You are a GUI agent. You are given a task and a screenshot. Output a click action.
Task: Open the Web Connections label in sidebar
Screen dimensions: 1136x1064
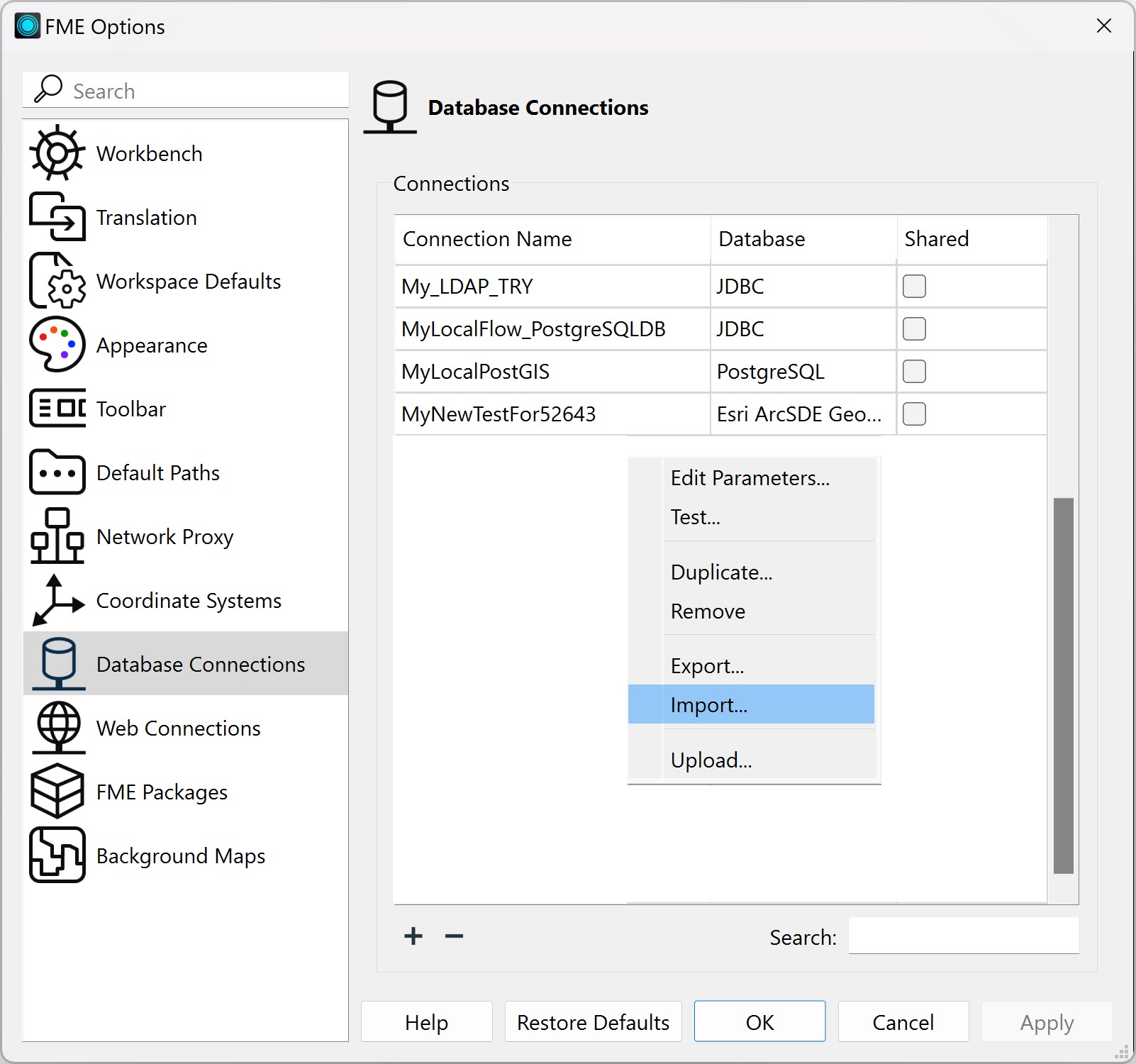[x=179, y=728]
